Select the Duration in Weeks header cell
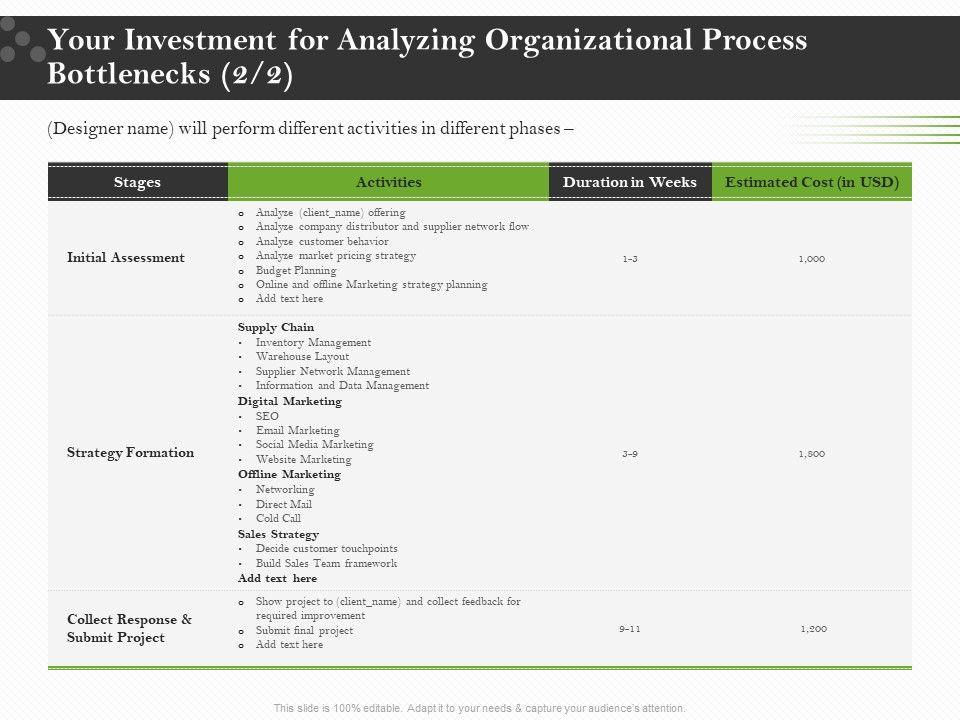Viewport: 960px width, 720px height. [630, 182]
